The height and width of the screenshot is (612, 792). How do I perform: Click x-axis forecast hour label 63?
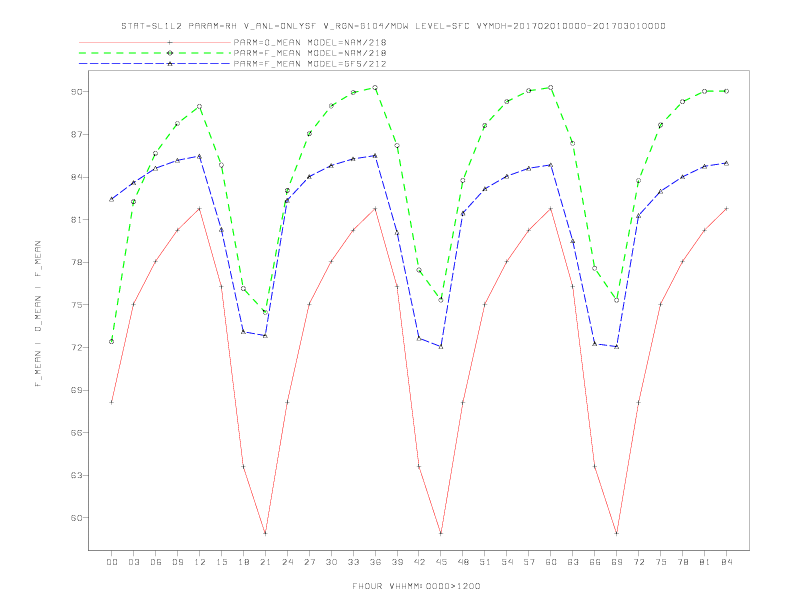coord(573,562)
